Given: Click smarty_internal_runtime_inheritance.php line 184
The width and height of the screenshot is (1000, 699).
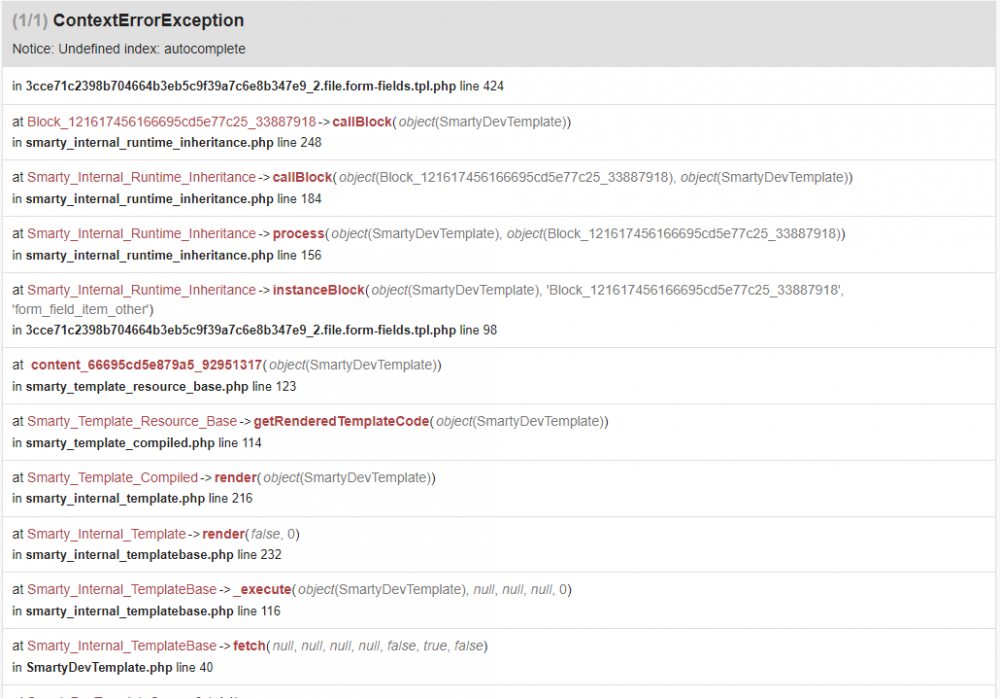Looking at the screenshot, I should point(173,199).
